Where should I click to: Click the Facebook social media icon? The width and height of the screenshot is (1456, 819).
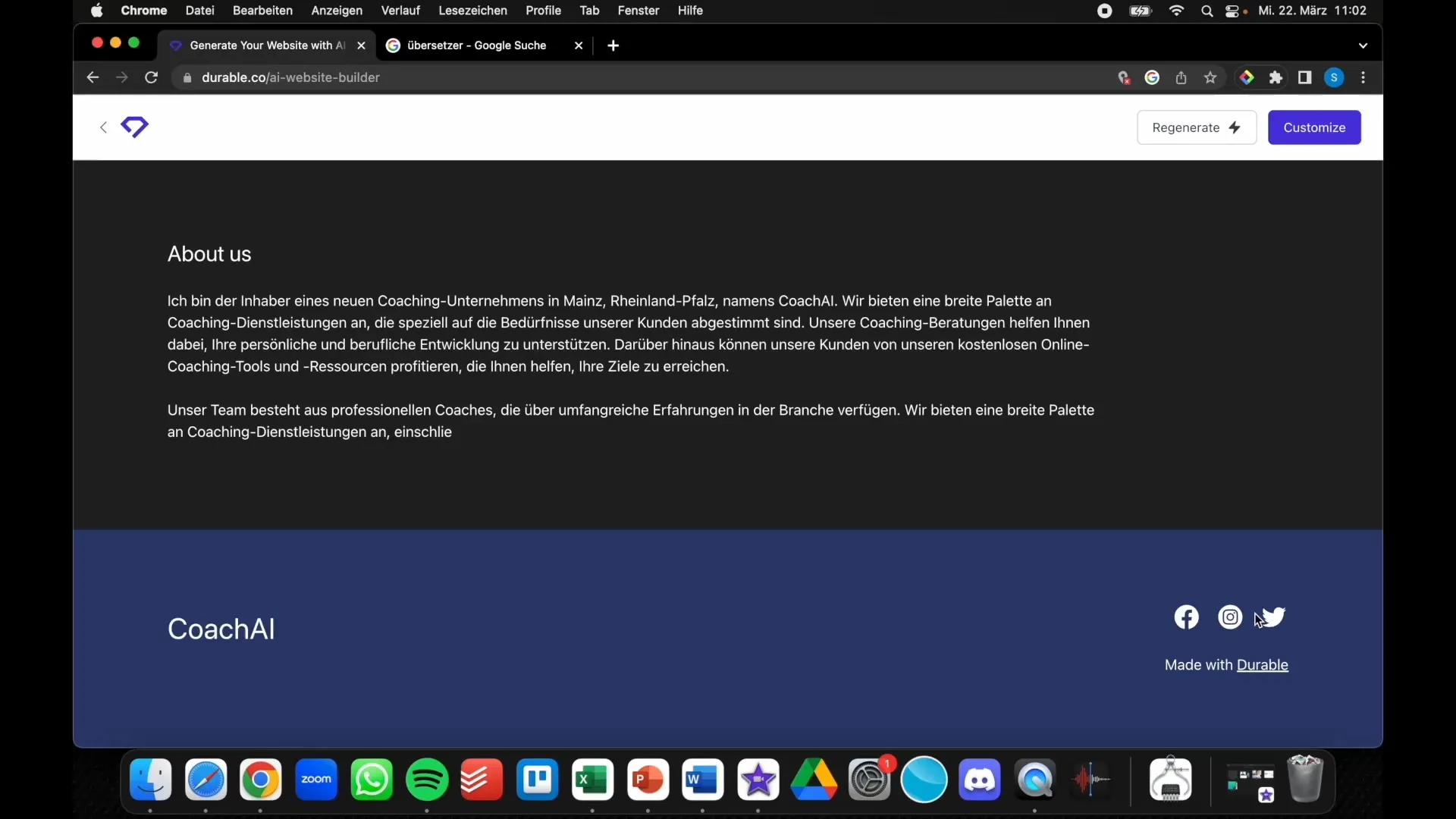(x=1186, y=617)
